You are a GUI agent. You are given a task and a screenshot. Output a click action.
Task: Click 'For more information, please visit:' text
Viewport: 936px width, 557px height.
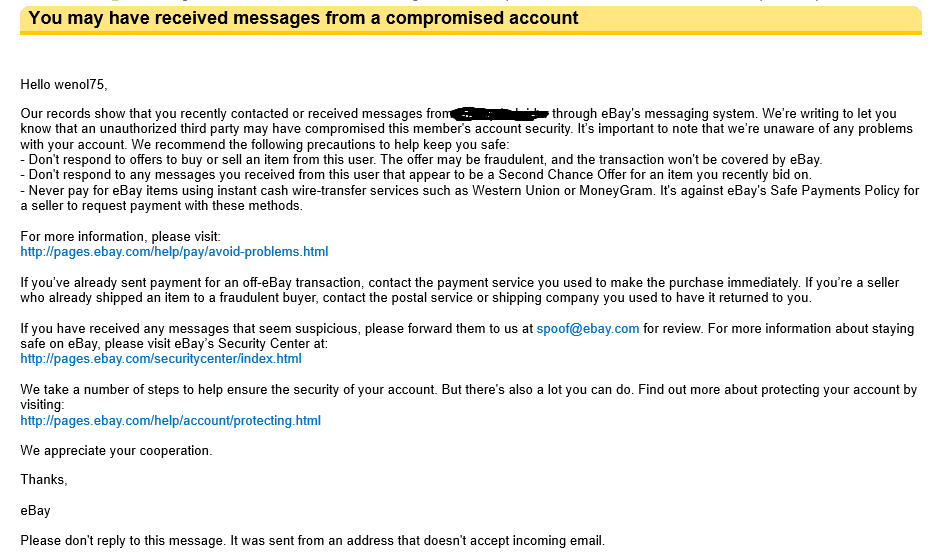coord(120,236)
